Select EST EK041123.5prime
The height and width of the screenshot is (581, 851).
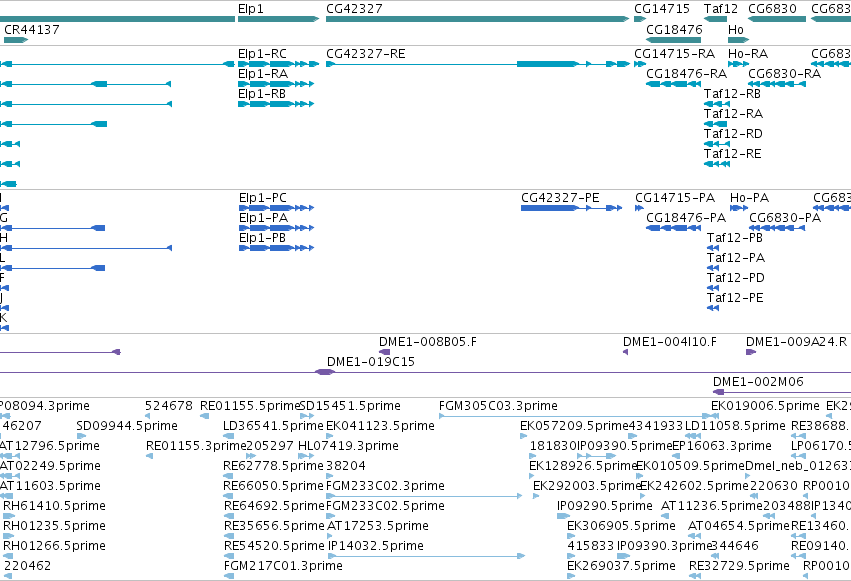[330, 436]
